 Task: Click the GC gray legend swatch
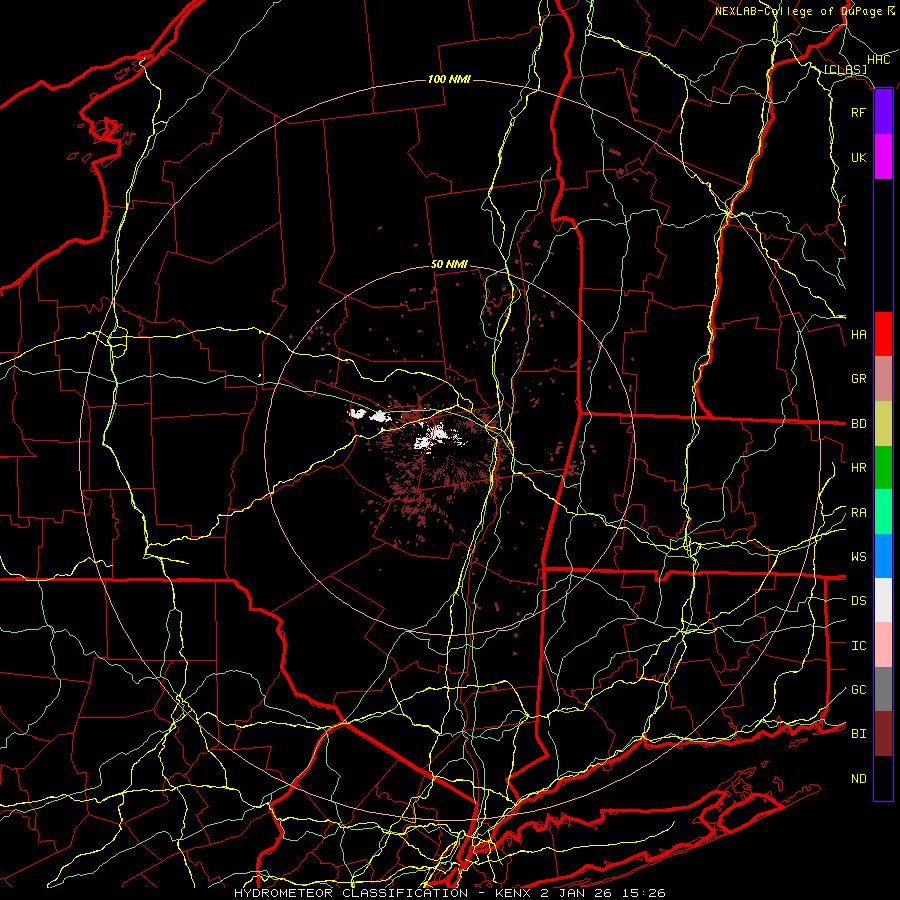coord(883,689)
